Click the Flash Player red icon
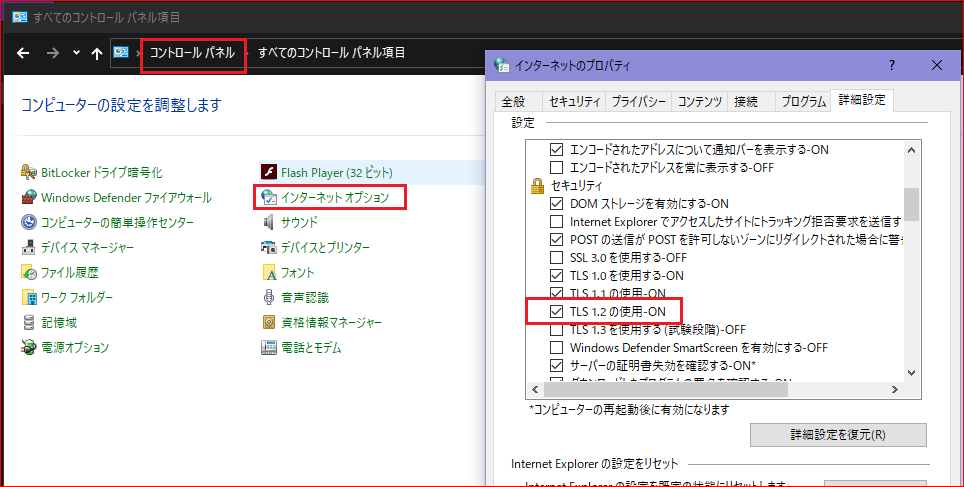This screenshot has height=487, width=964. click(269, 172)
